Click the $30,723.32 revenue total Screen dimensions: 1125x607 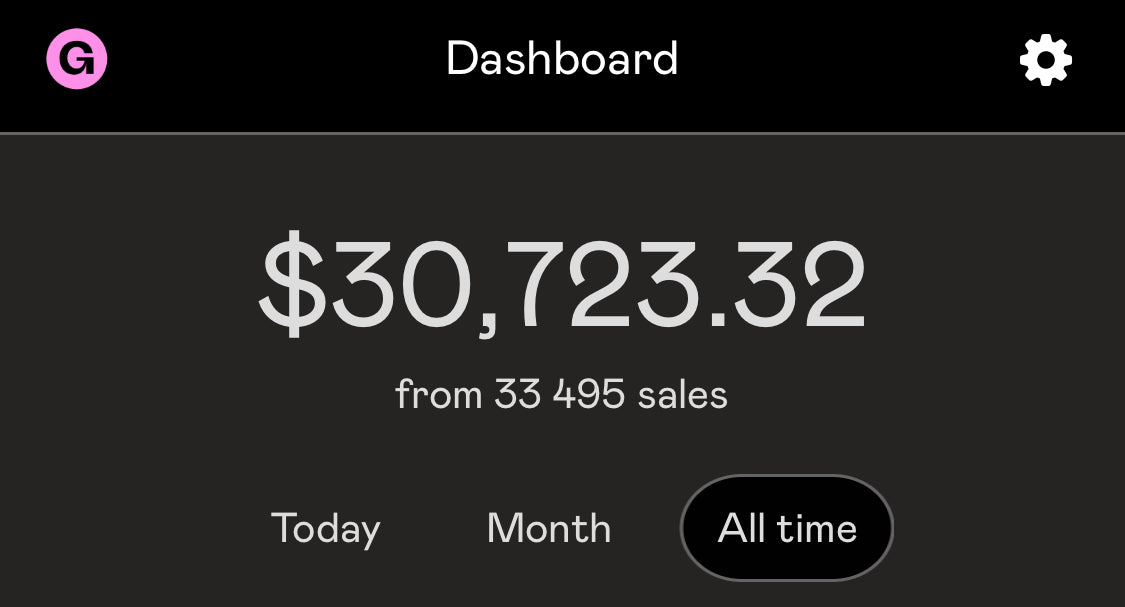562,285
